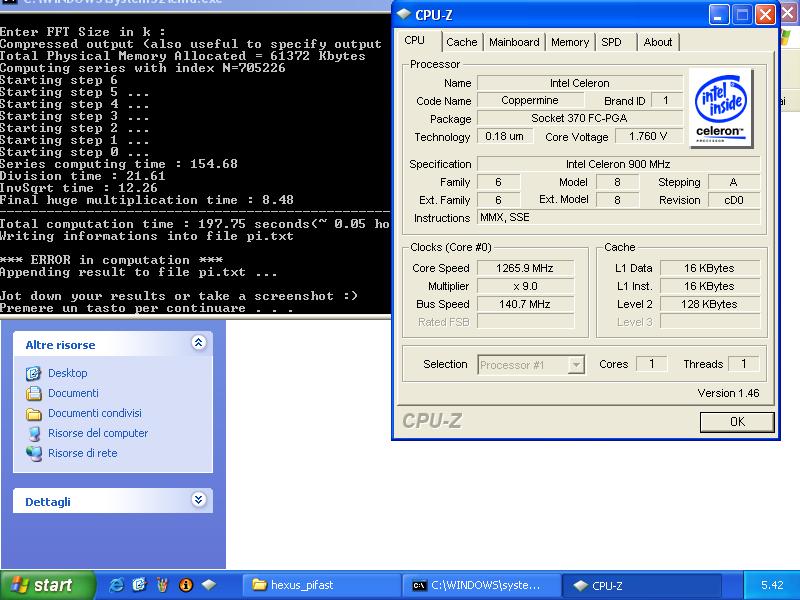Click the Total computation time line in console
This screenshot has height=600, width=800.
click(x=195, y=224)
